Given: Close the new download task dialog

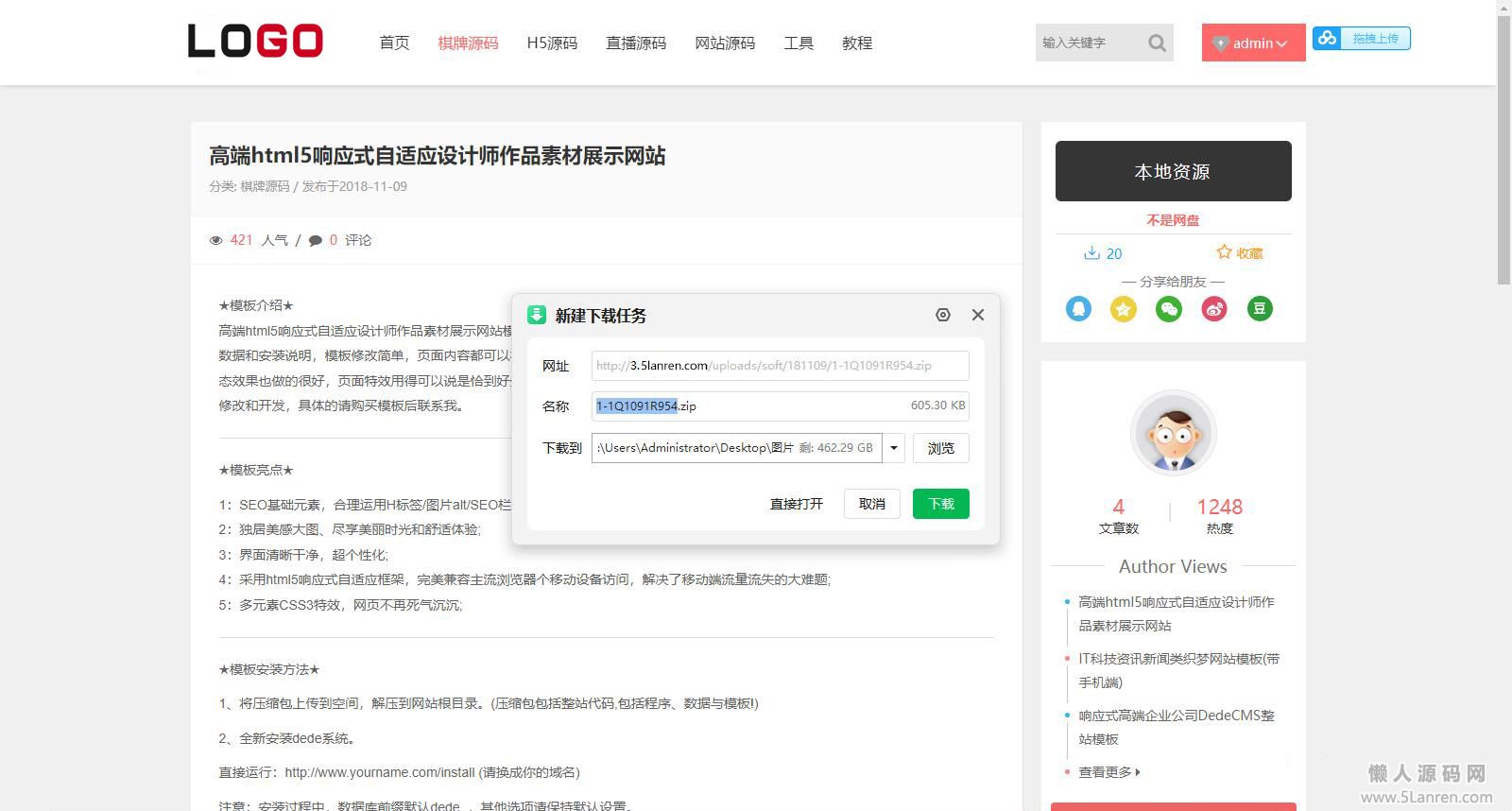Looking at the screenshot, I should [x=978, y=315].
